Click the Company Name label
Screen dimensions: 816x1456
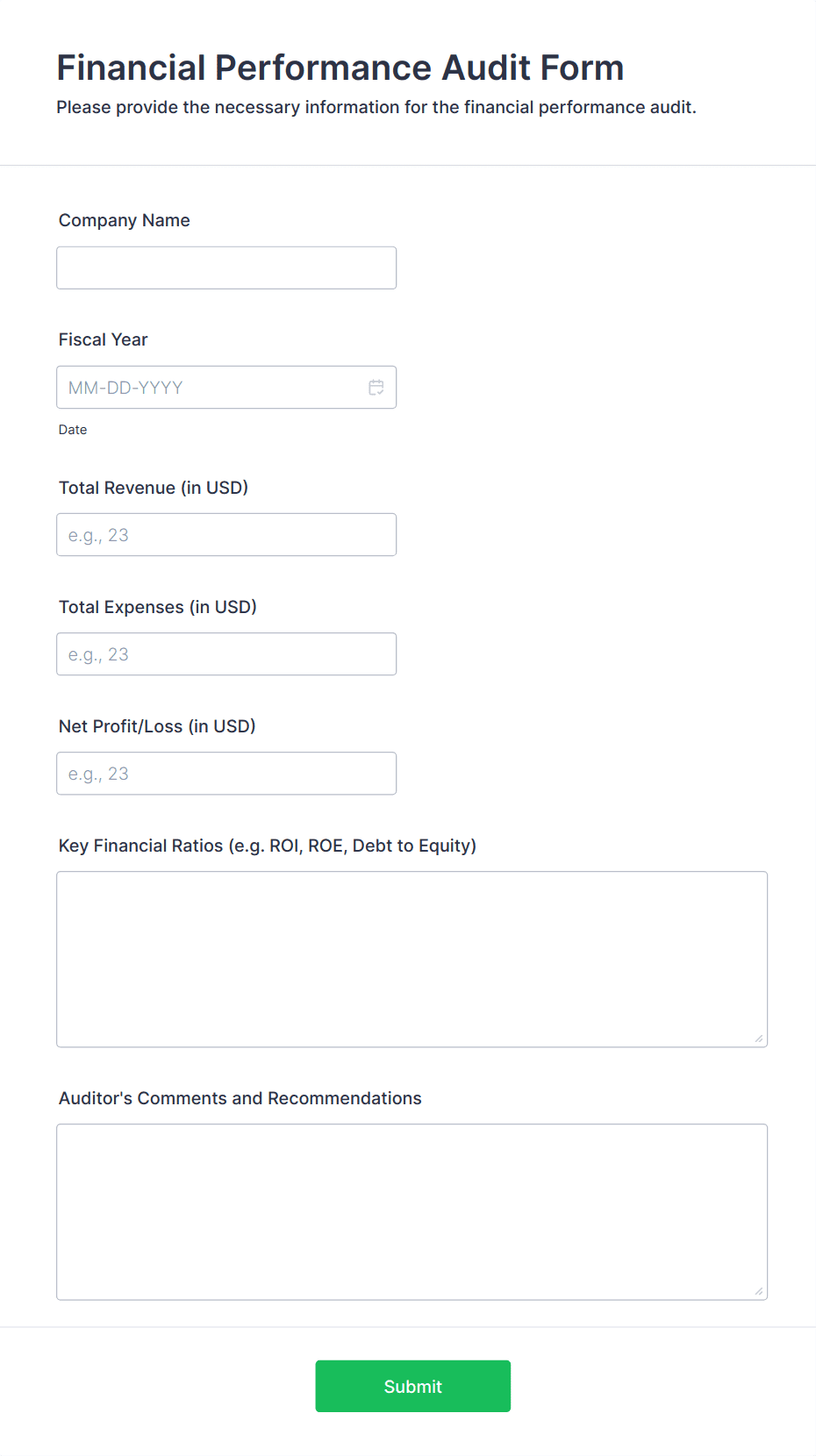tap(124, 220)
